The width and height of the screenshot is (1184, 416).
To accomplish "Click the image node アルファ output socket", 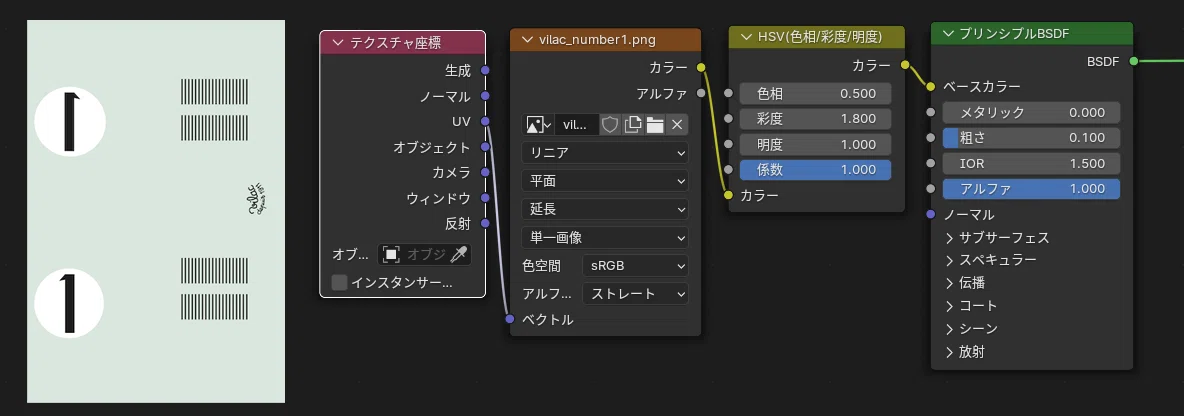I will point(701,93).
